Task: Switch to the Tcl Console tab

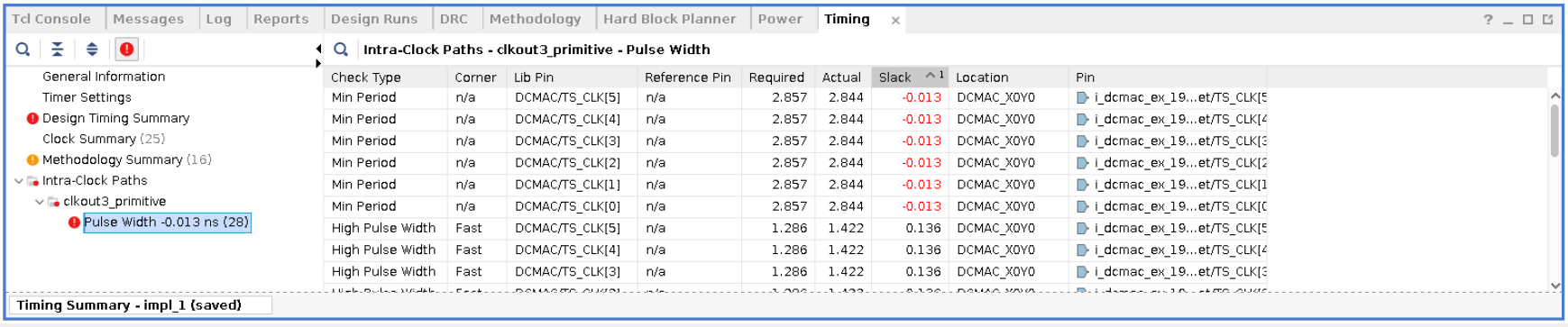Action: click(x=51, y=19)
